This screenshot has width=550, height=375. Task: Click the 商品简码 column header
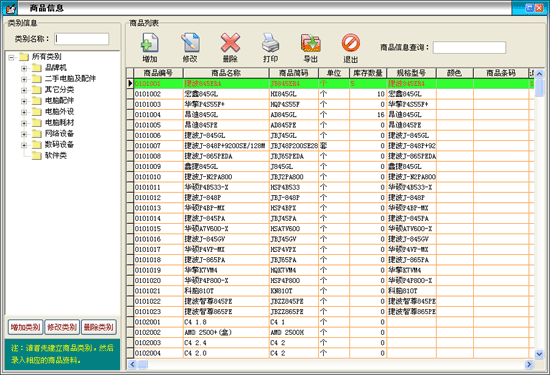coord(294,73)
